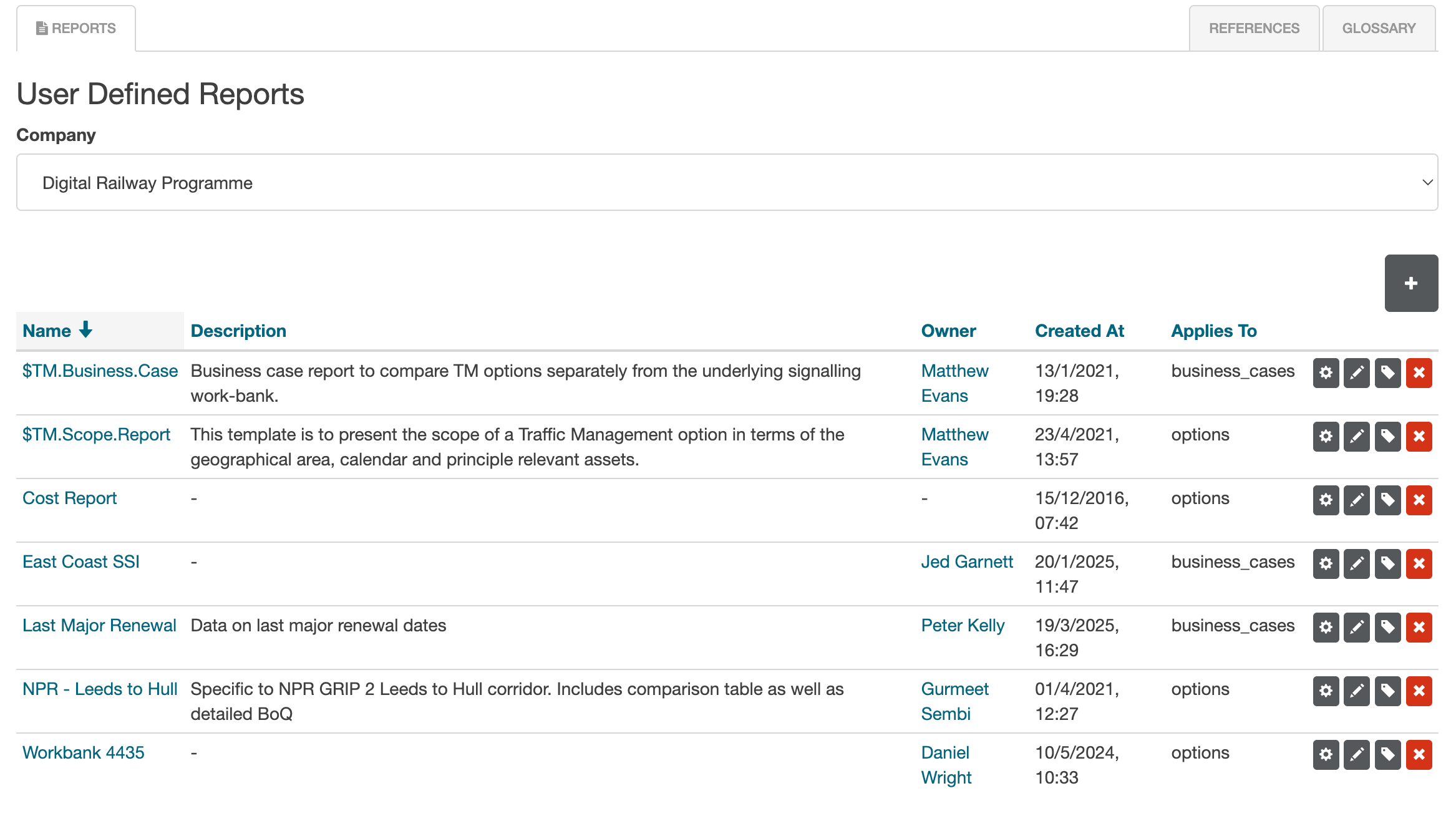Image resolution: width=1456 pixels, height=816 pixels.
Task: Open the Cost Report link
Action: [69, 498]
